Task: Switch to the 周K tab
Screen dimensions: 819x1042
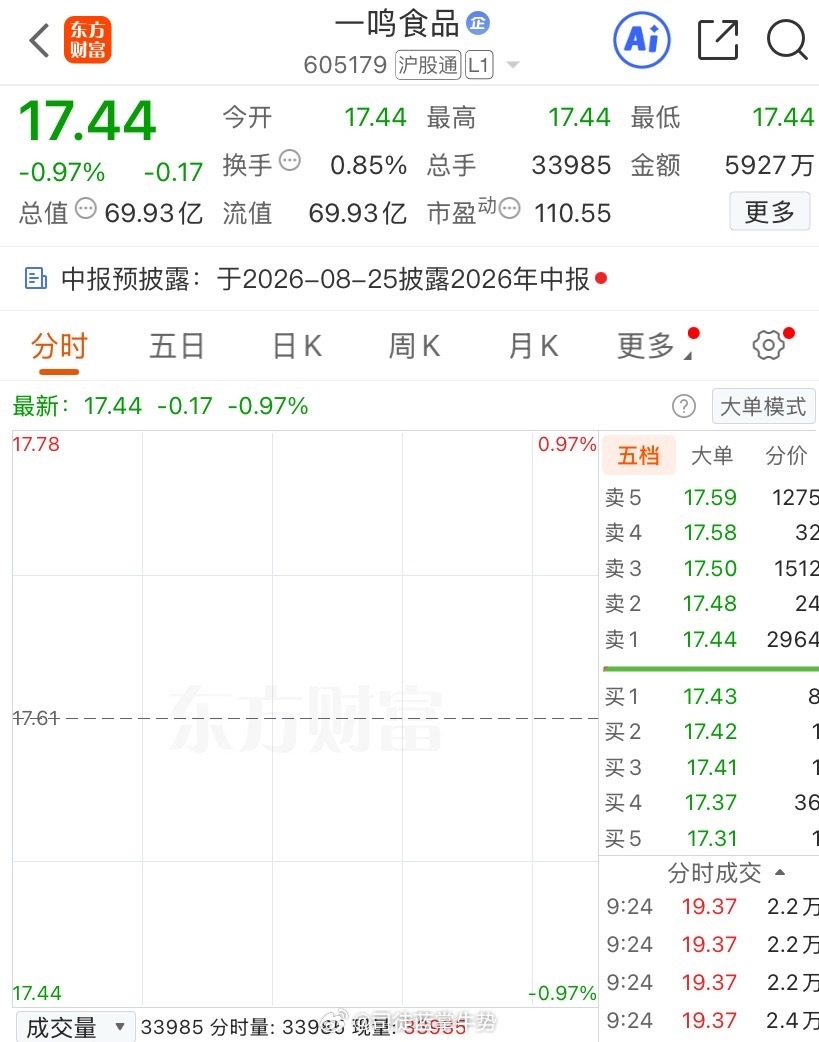Action: [x=414, y=346]
